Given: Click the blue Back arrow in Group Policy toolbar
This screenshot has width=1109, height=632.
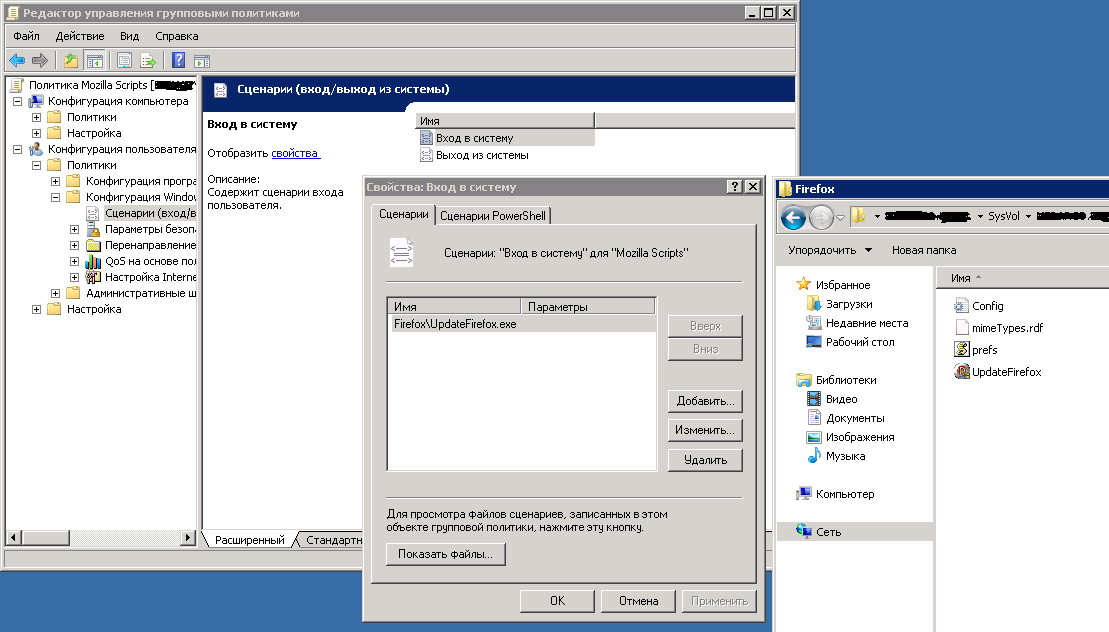Looking at the screenshot, I should pyautogui.click(x=17, y=61).
